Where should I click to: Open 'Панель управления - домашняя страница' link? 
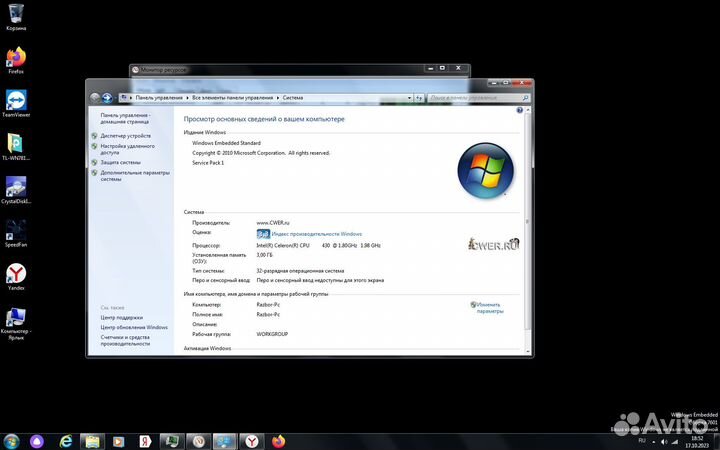(125, 118)
